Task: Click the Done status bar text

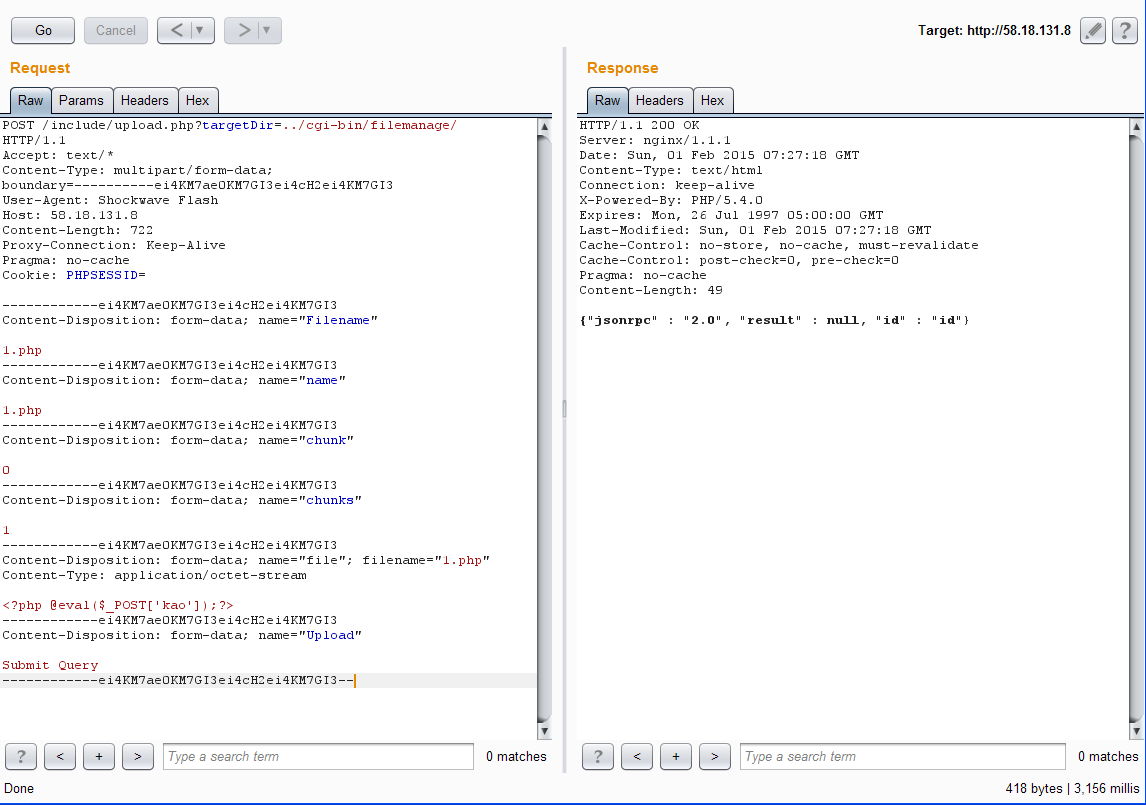Action: tap(19, 788)
